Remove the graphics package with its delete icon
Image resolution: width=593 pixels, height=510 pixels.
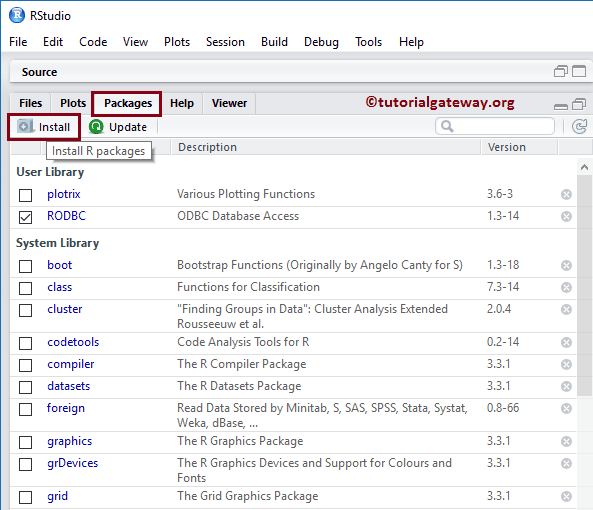tap(566, 442)
